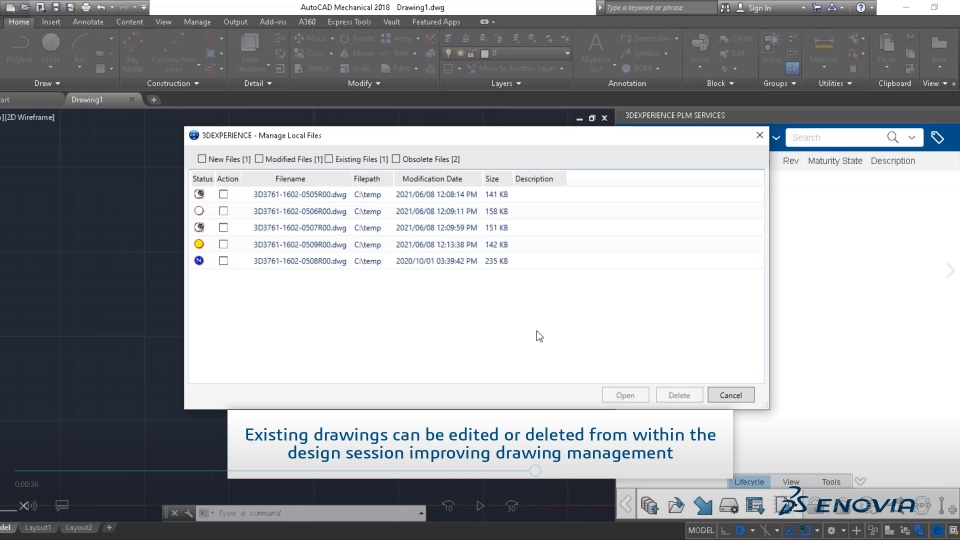Screen dimensions: 960x540
Task: Click the ENOVIA save to database icon
Action: click(x=649, y=505)
